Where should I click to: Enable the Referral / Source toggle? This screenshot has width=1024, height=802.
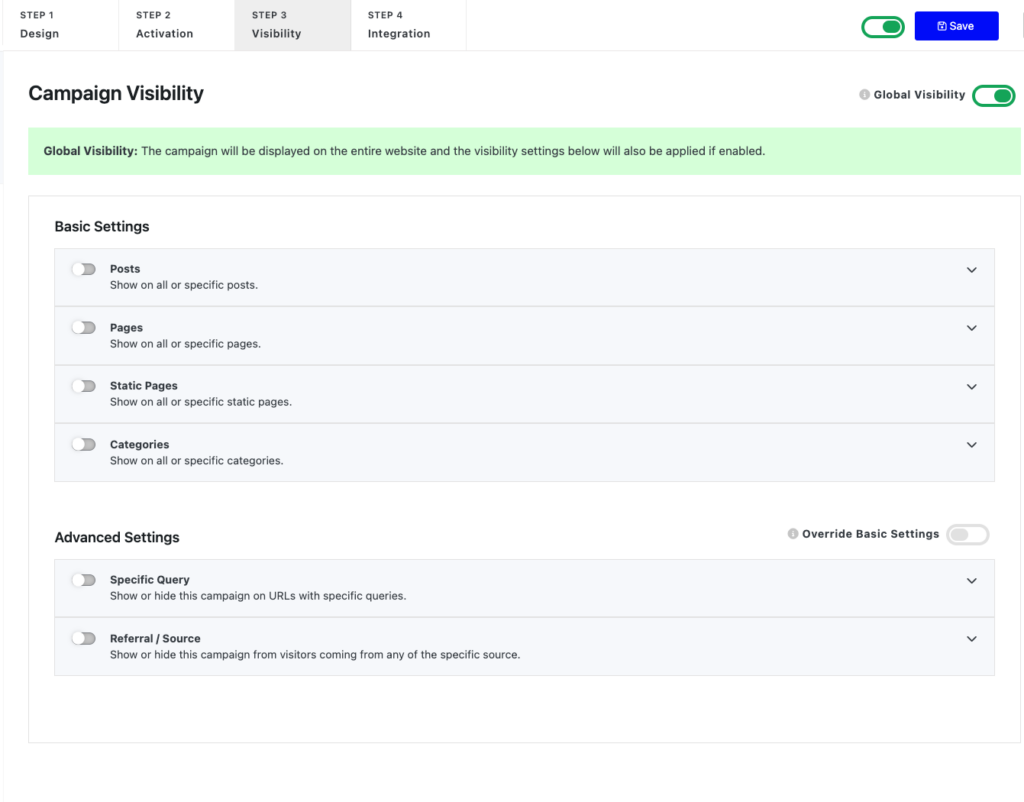(x=84, y=638)
